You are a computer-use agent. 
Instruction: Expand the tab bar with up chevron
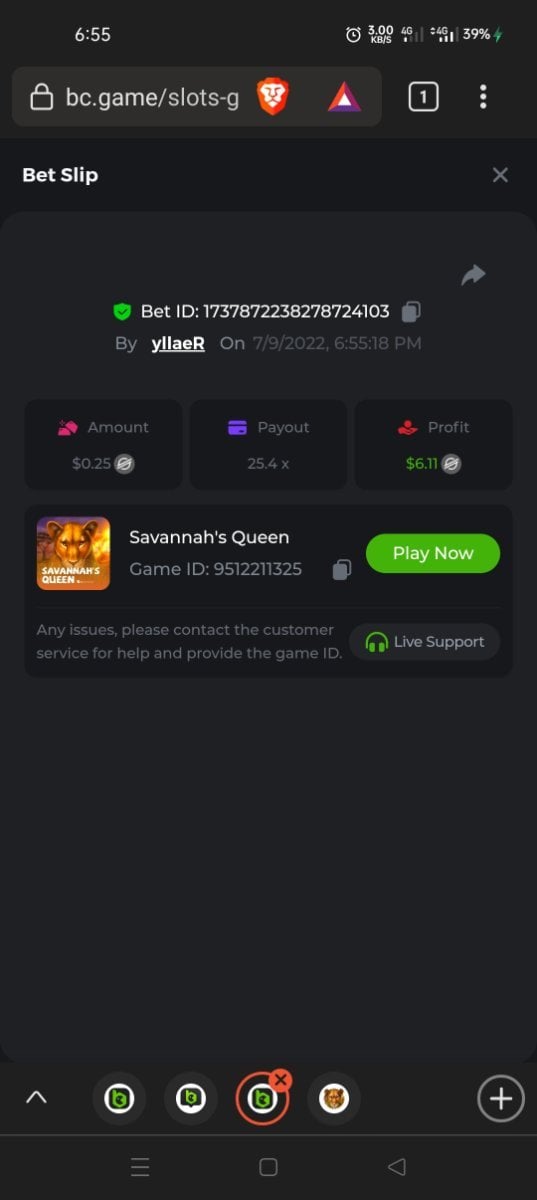pyautogui.click(x=36, y=1097)
